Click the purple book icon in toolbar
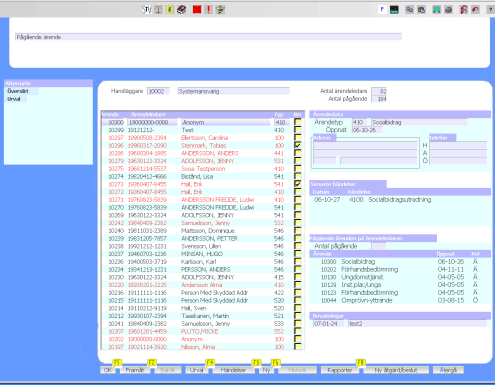Viewport: 495px width, 385px height. (182, 9)
